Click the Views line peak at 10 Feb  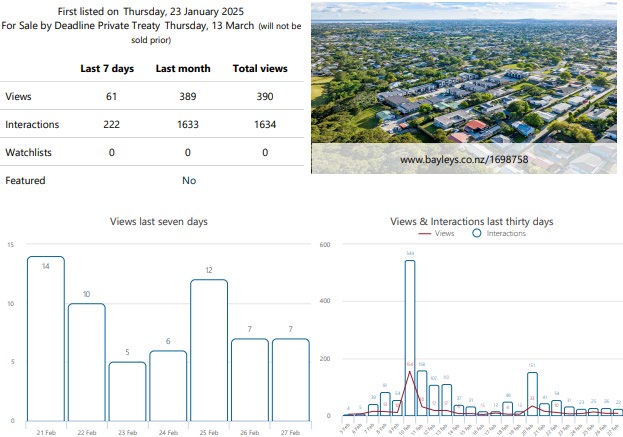point(410,373)
